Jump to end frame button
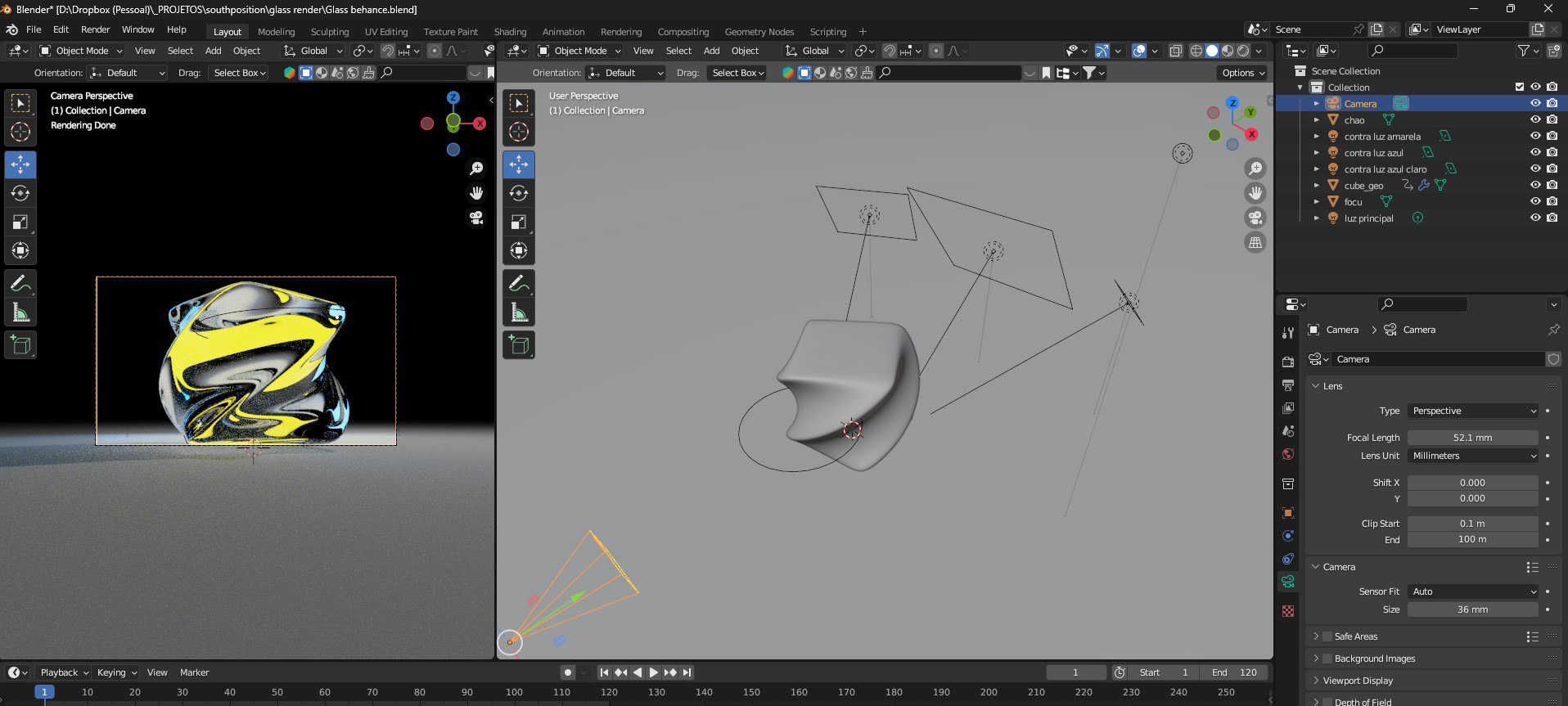This screenshot has height=706, width=1568. tap(687, 672)
